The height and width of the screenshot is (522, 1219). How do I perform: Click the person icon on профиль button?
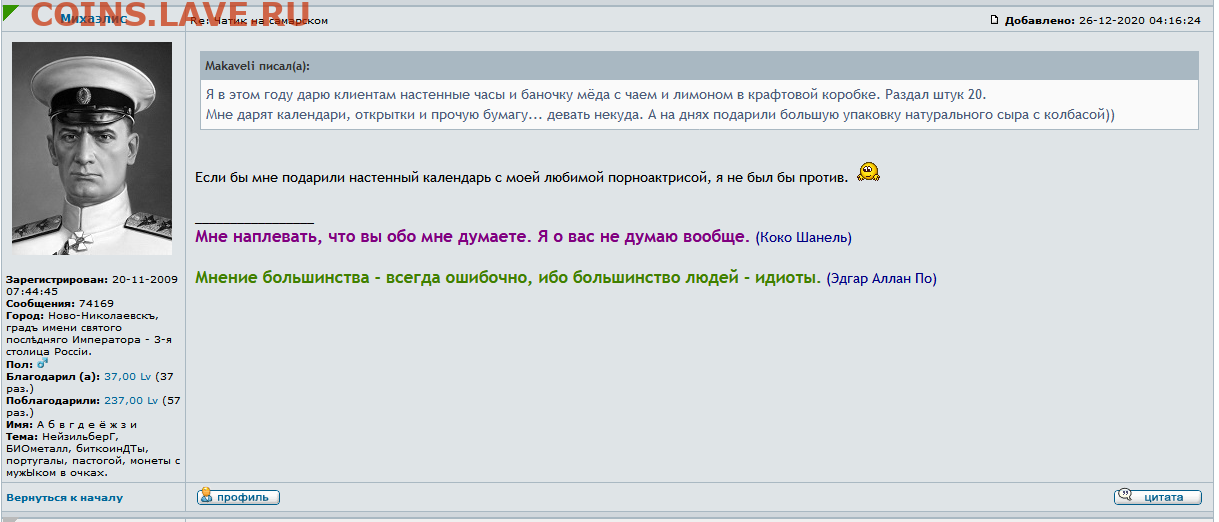pos(206,497)
